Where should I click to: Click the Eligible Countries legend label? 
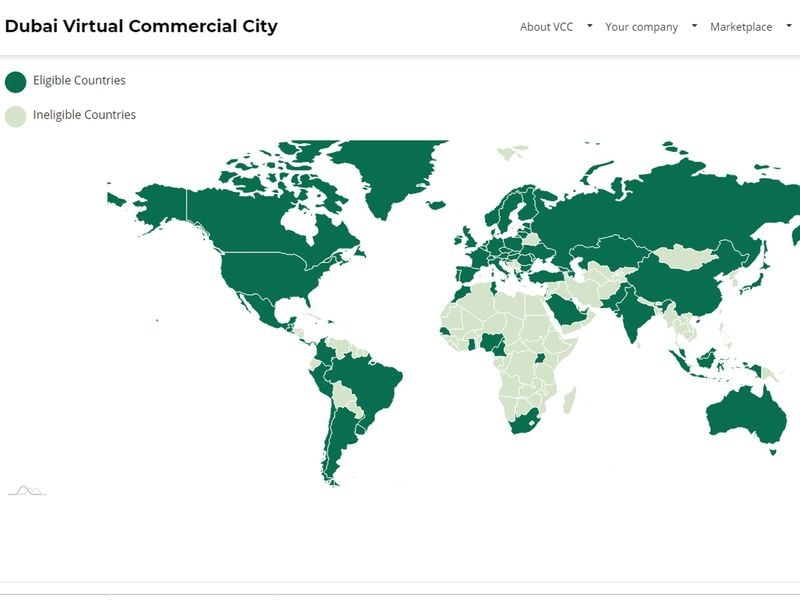[79, 80]
